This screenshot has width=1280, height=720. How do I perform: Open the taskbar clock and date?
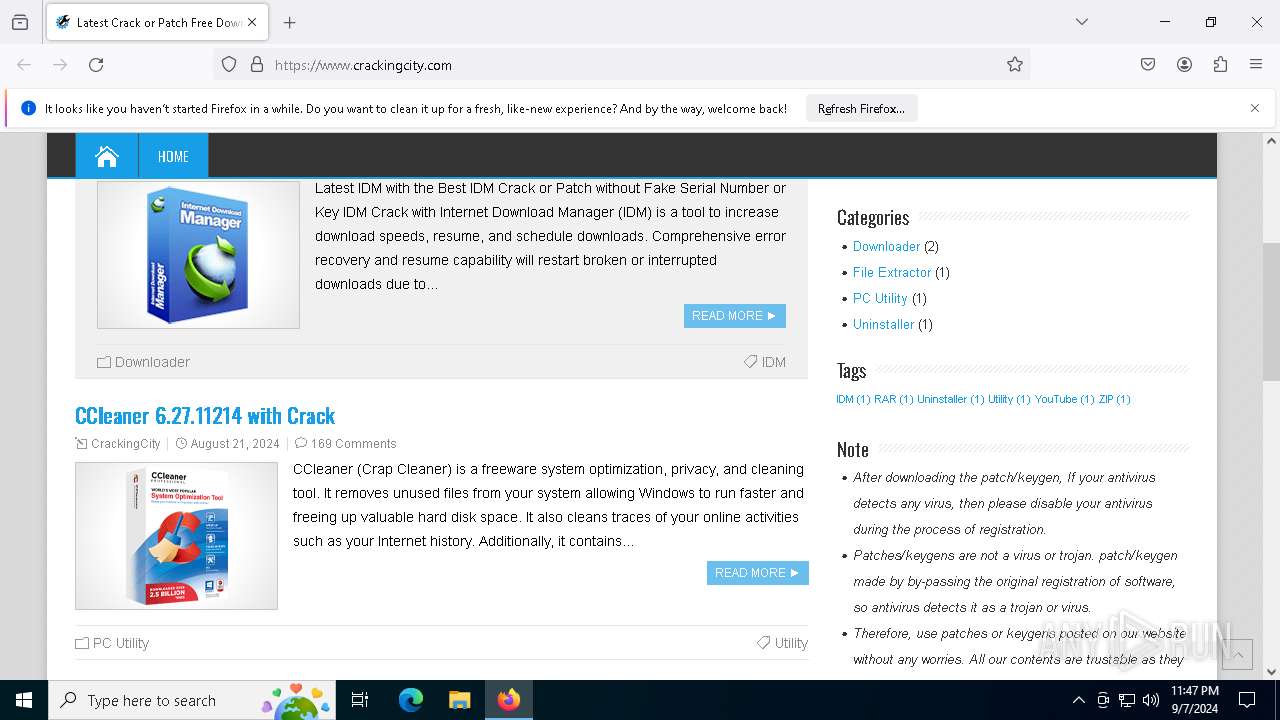1195,700
